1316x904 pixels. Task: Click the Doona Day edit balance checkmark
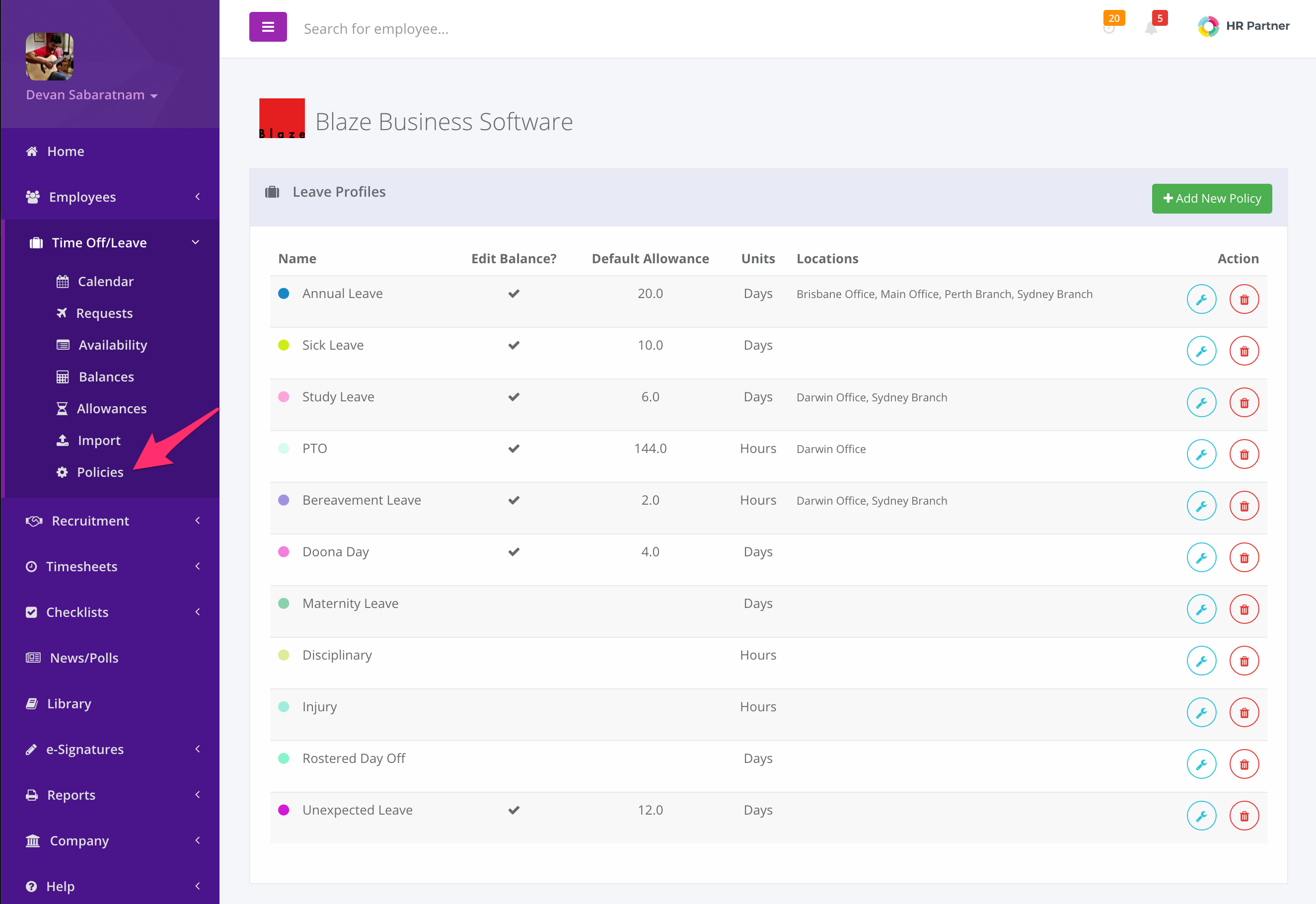[513, 552]
